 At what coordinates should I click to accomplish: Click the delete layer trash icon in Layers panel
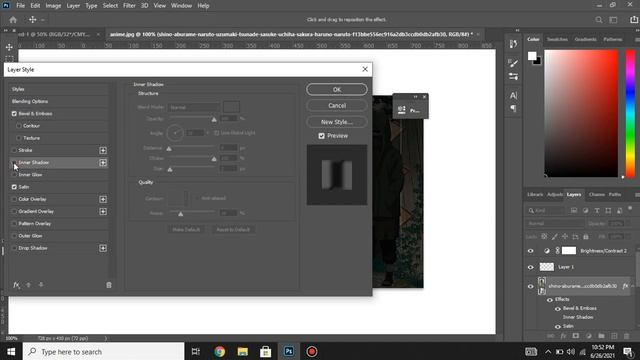tap(627, 336)
